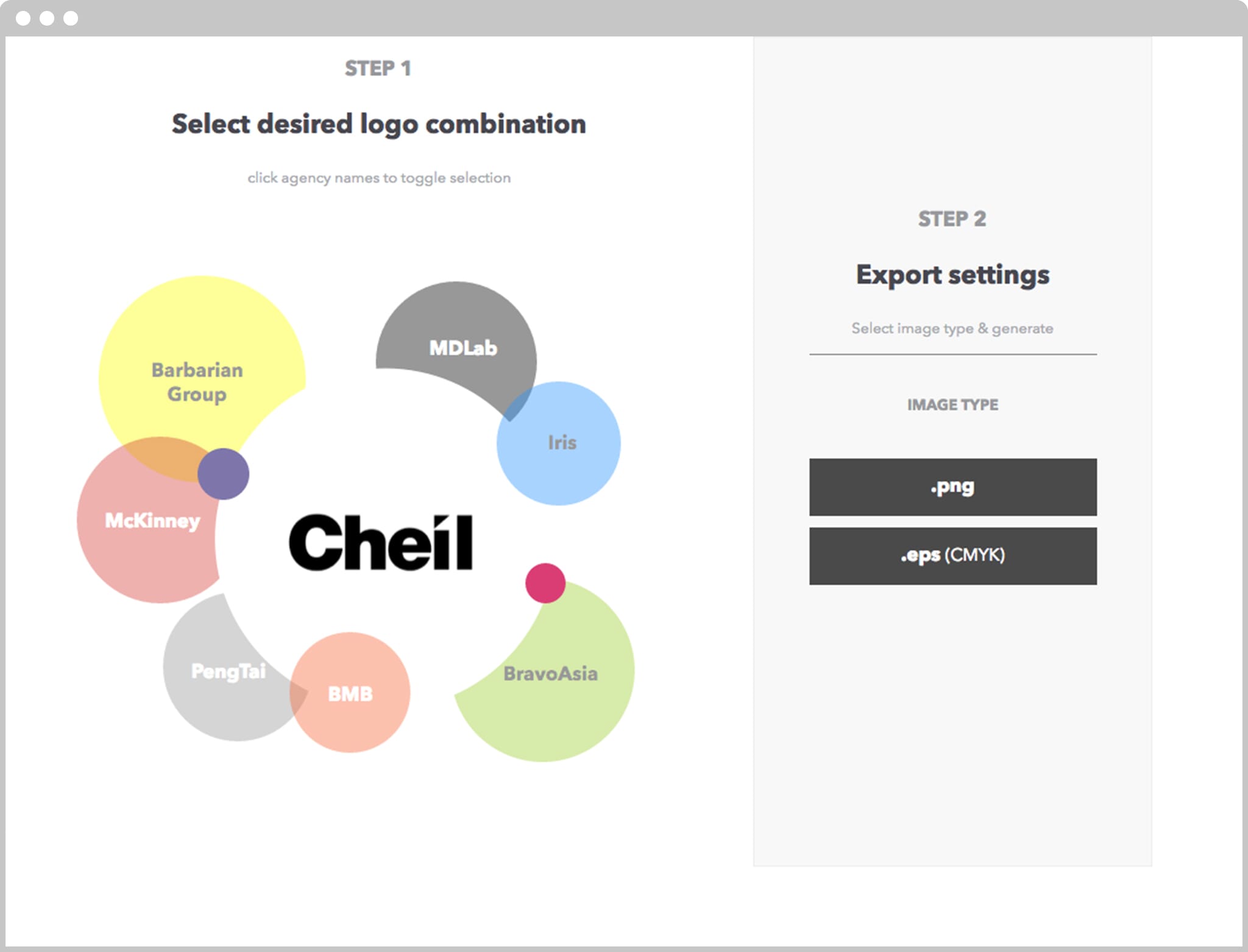Click the STEP 1 heading

(378, 68)
